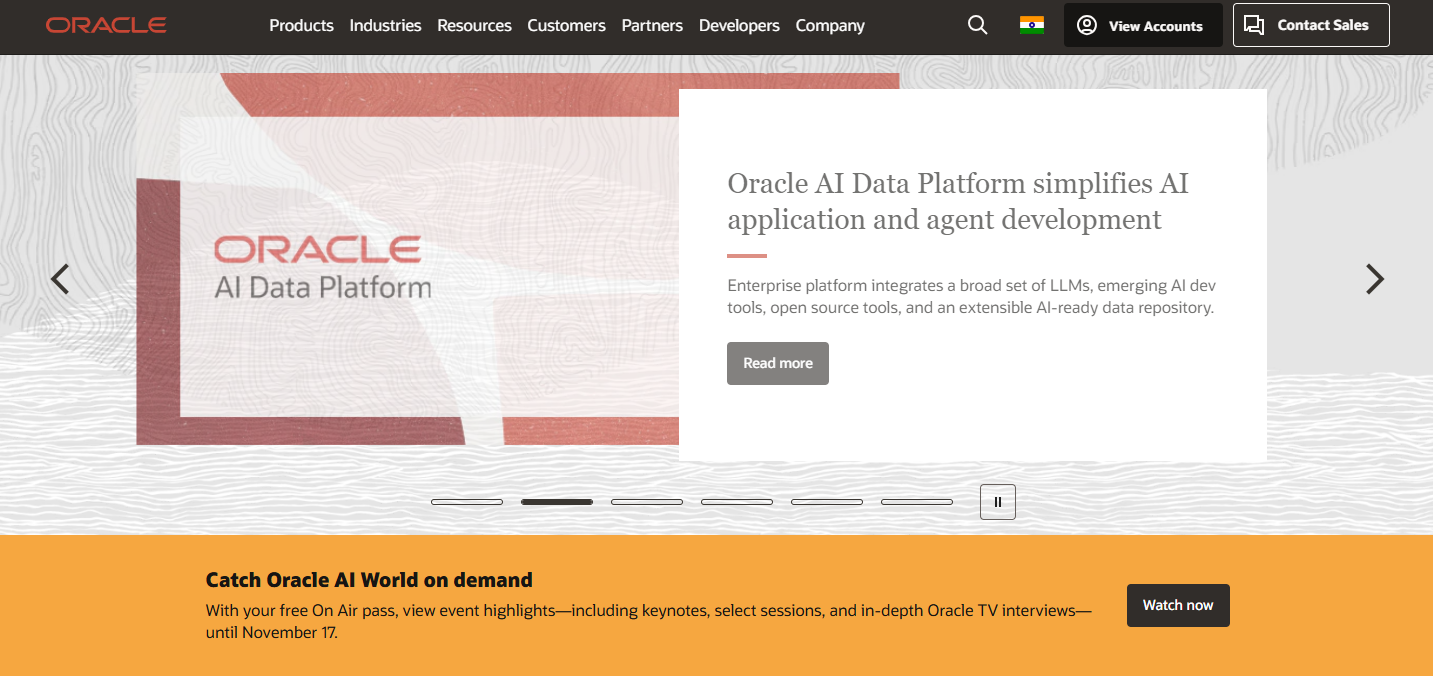Go back using the left carousel arrow

point(60,279)
